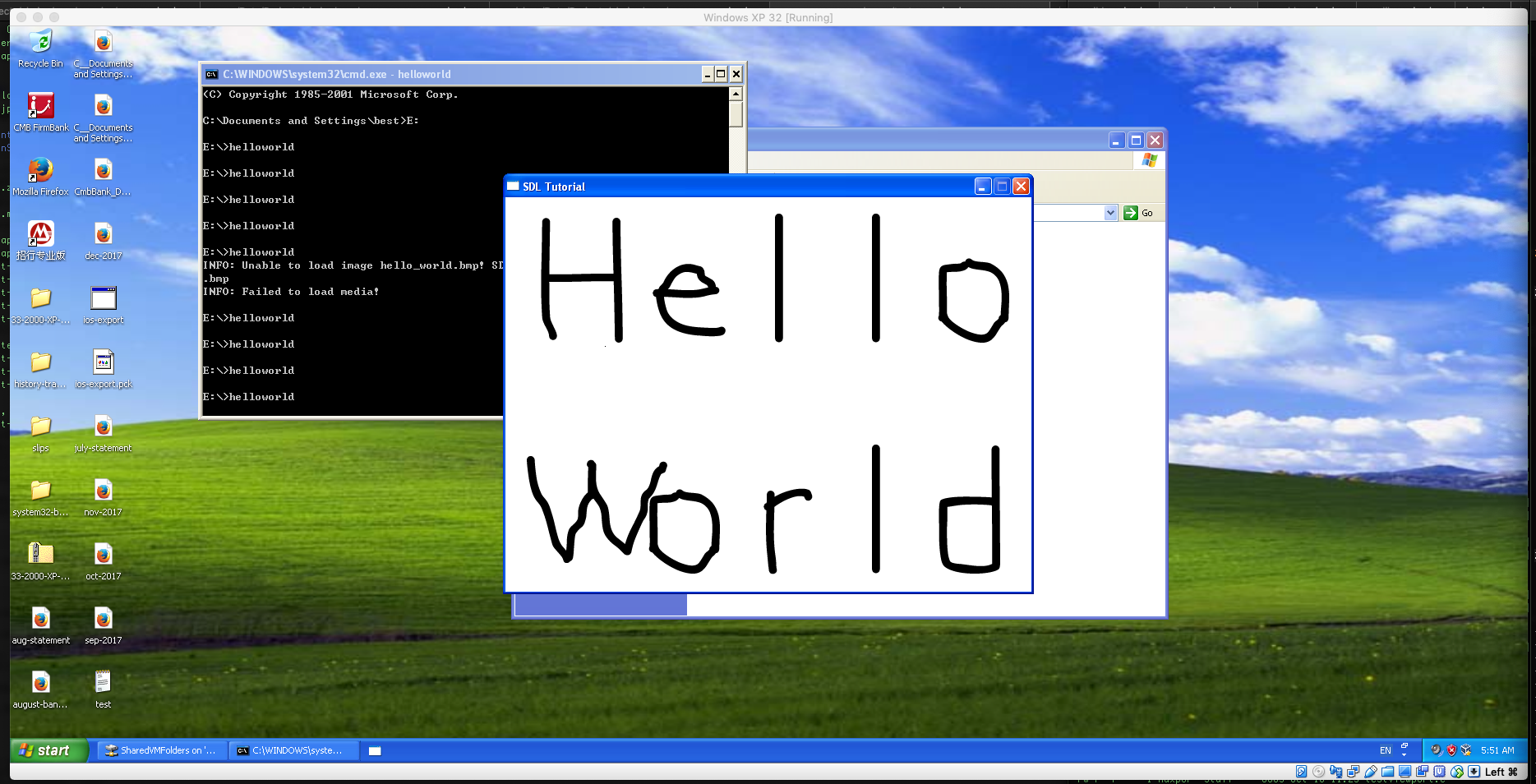Toggle the language bar restore window icon

[1405, 745]
